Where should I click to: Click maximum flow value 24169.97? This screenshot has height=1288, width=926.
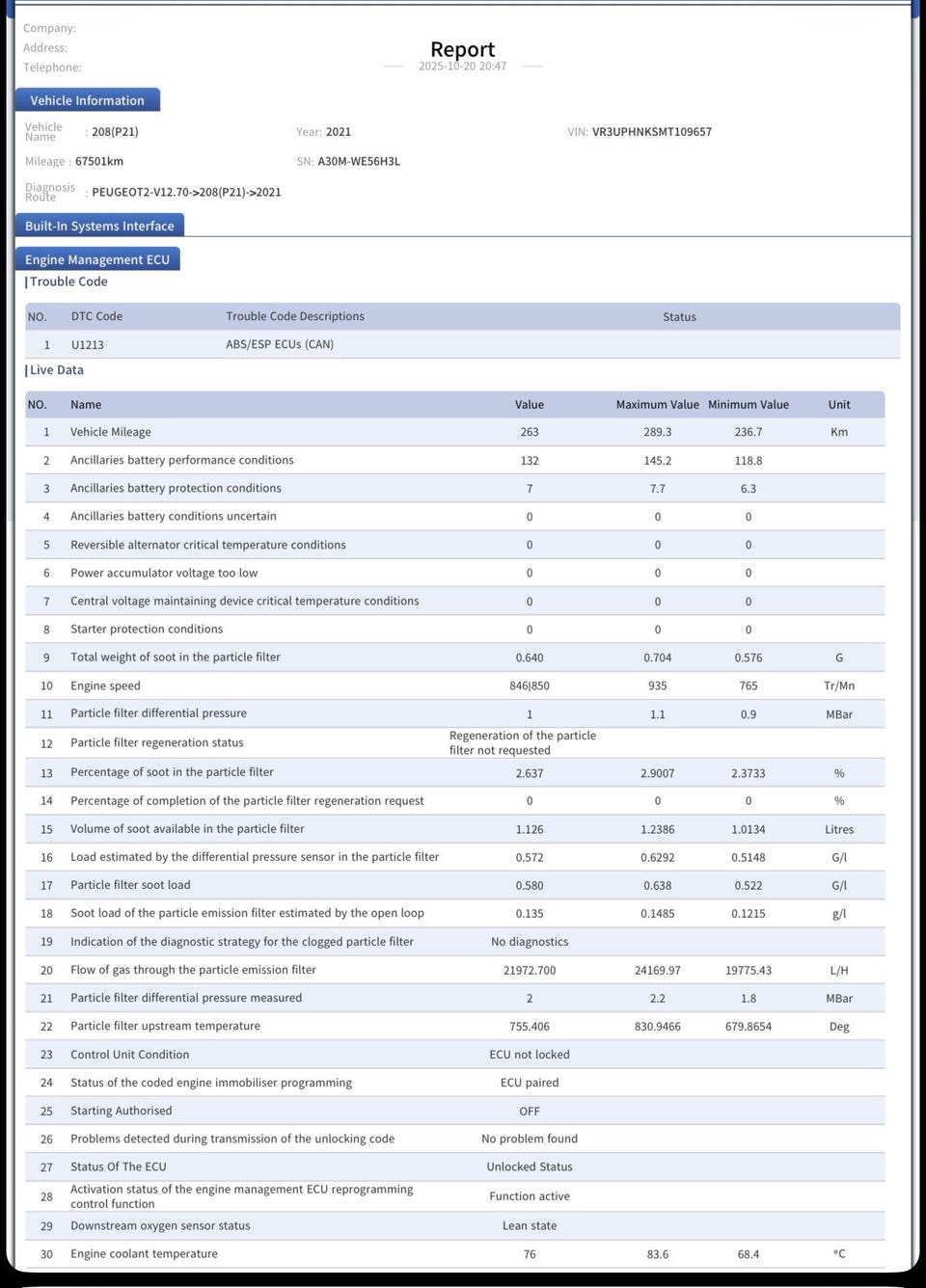click(x=658, y=971)
